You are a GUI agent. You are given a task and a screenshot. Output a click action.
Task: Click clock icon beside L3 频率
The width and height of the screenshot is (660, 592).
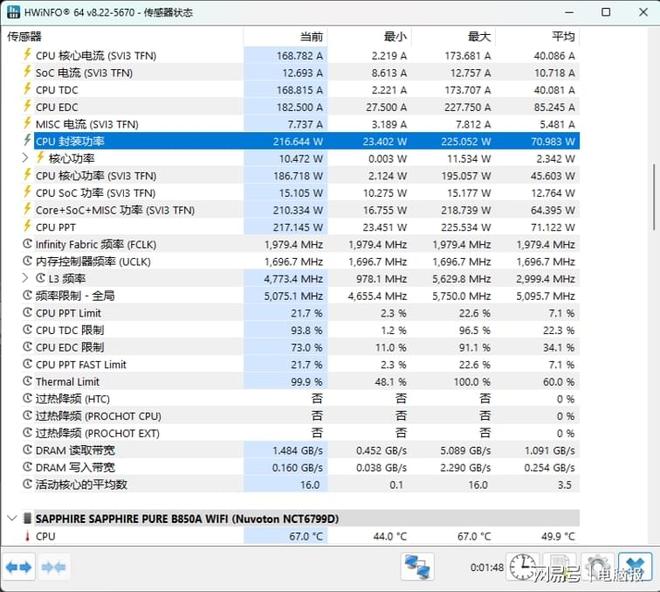pyautogui.click(x=40, y=278)
